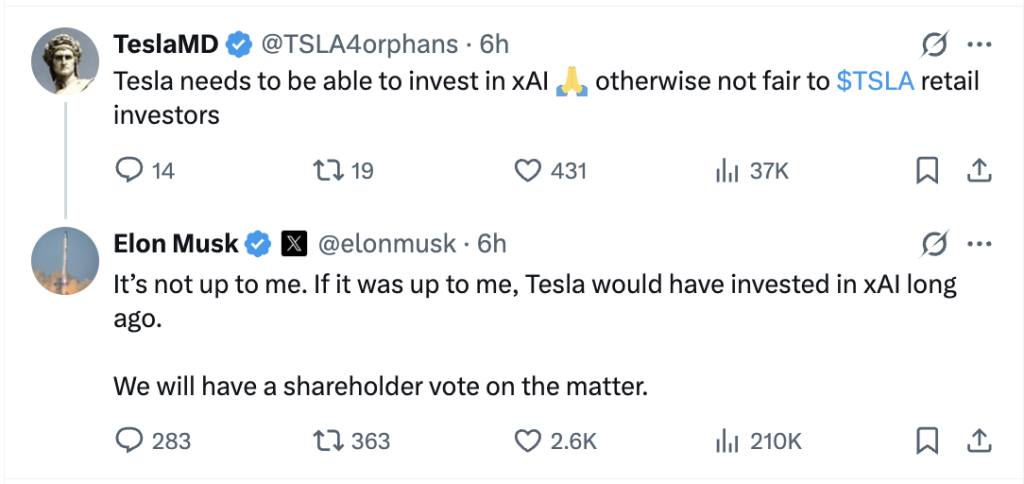Click Elon Musk's rocket profile picture
The width and height of the screenshot is (1024, 484).
point(65,260)
